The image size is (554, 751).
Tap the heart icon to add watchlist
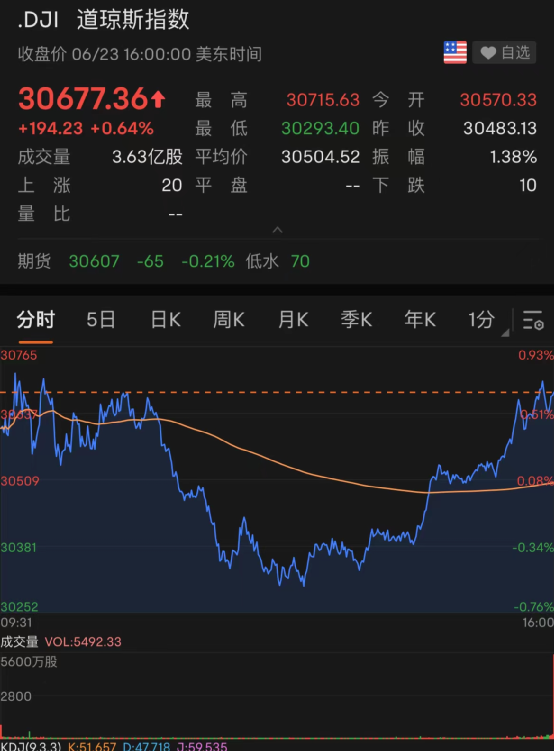tap(488, 53)
